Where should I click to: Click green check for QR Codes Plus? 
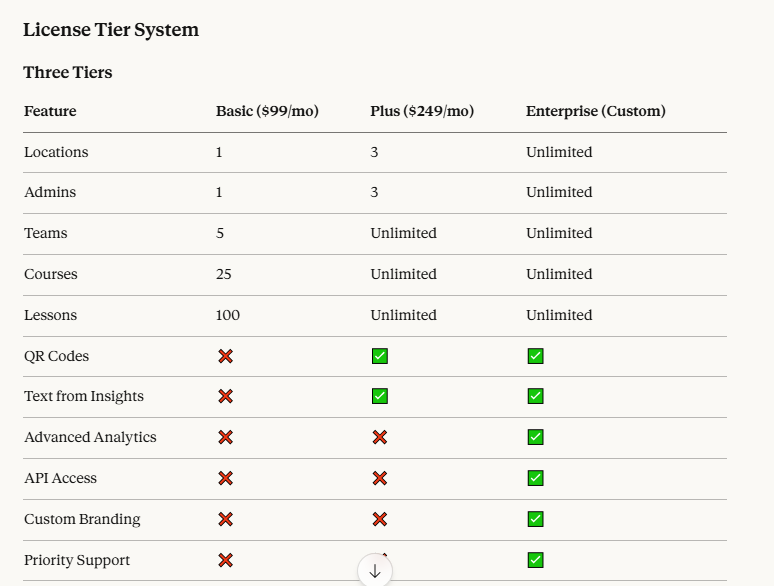(x=380, y=356)
